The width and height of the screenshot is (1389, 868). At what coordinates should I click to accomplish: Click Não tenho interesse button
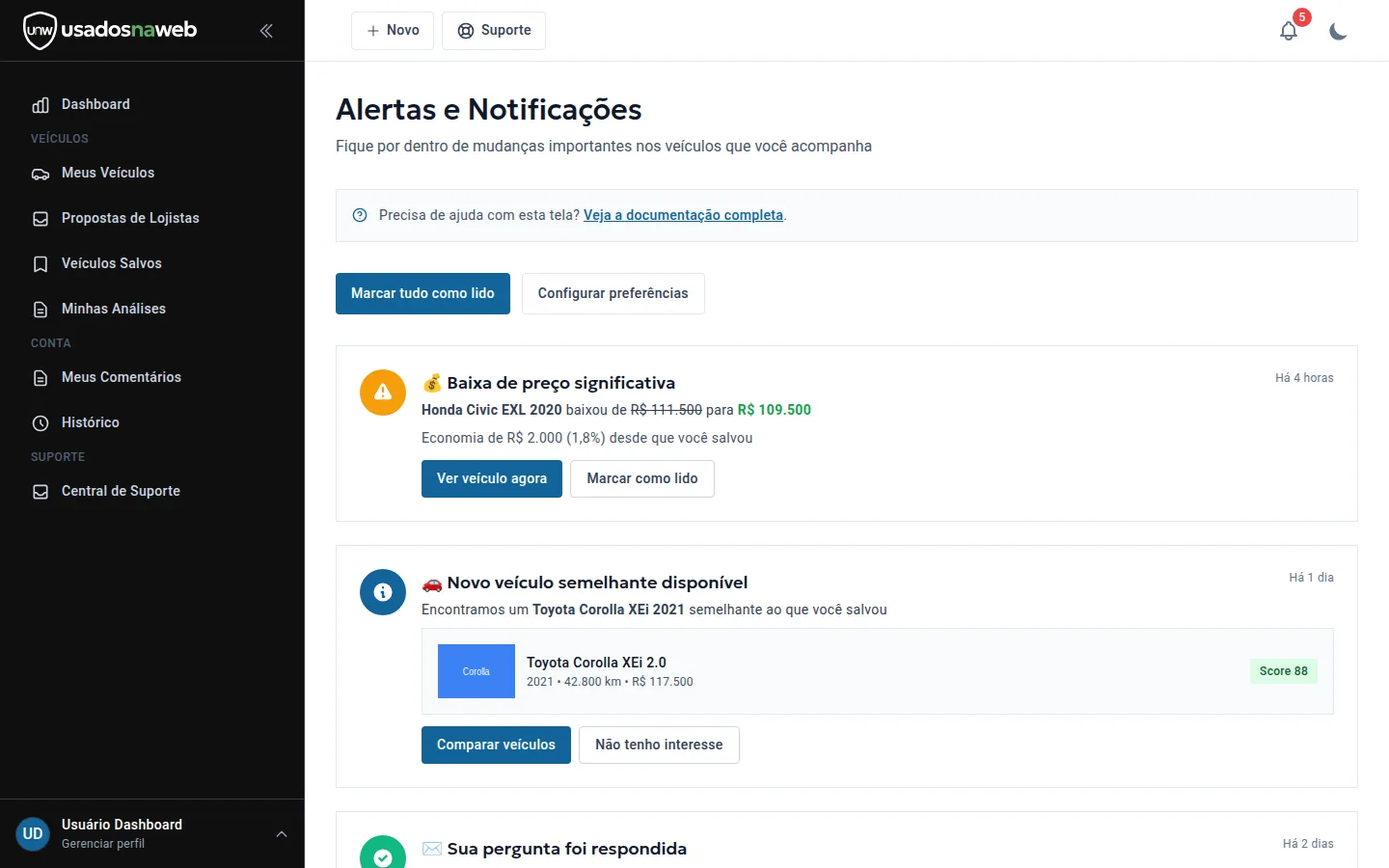[x=659, y=745]
